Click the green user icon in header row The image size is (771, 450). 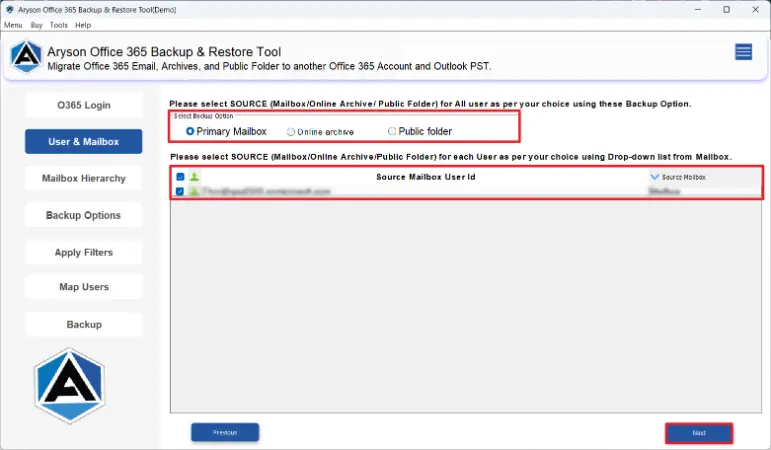pos(194,177)
